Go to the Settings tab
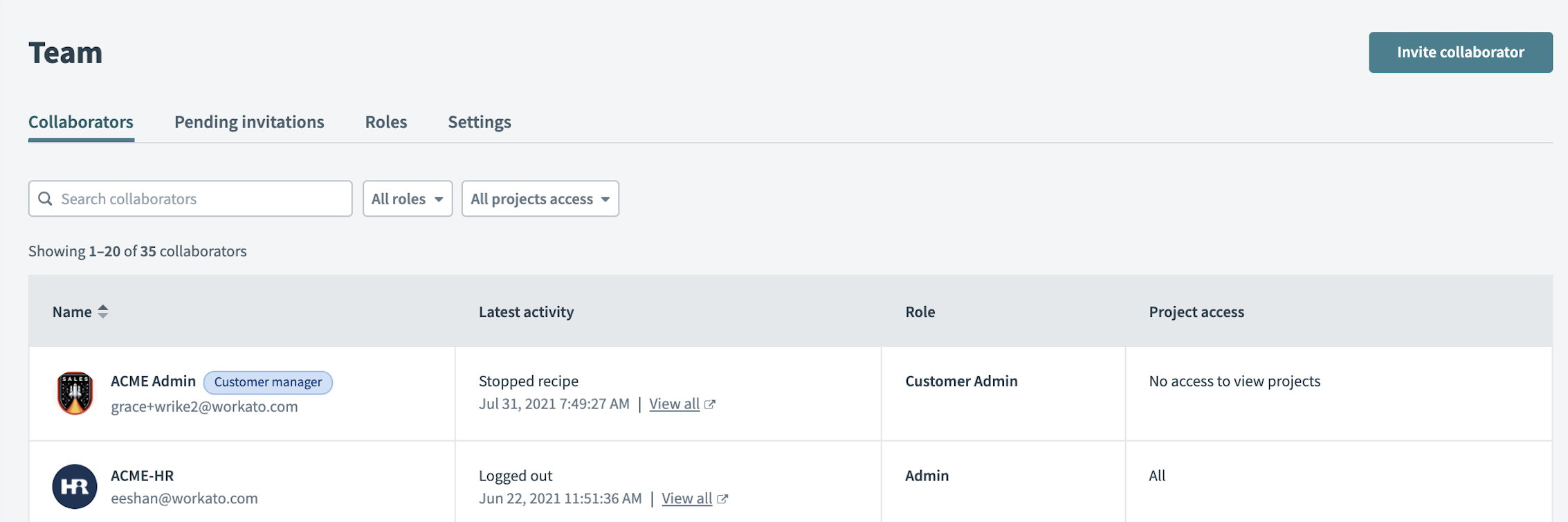The width and height of the screenshot is (1568, 522). pyautogui.click(x=480, y=122)
